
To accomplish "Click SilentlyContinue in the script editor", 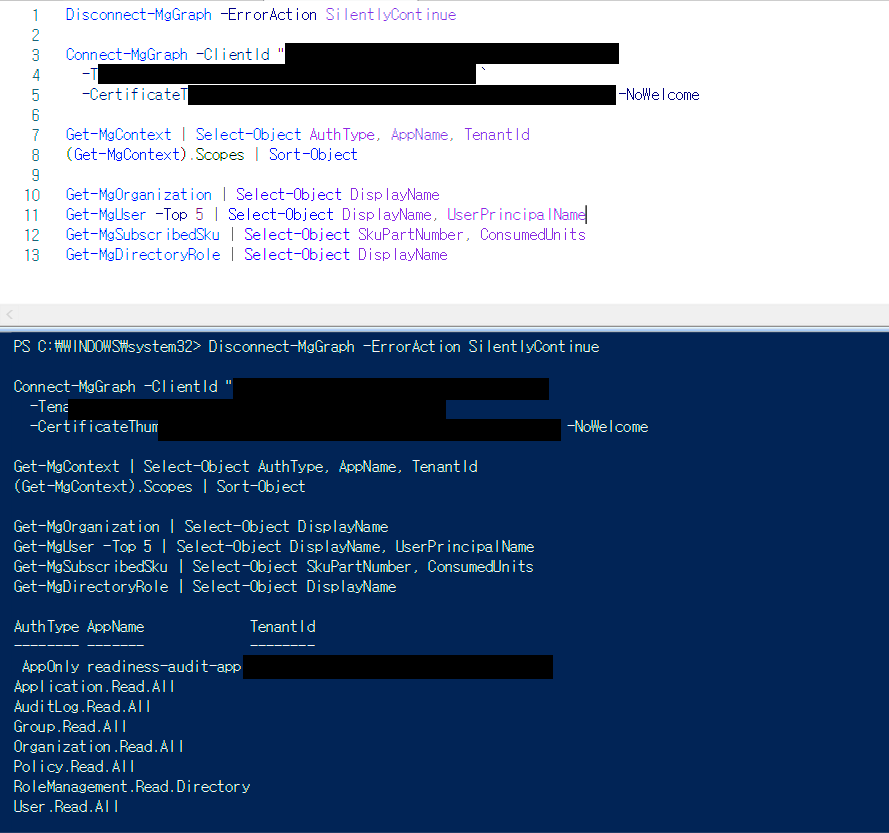I will 391,15.
